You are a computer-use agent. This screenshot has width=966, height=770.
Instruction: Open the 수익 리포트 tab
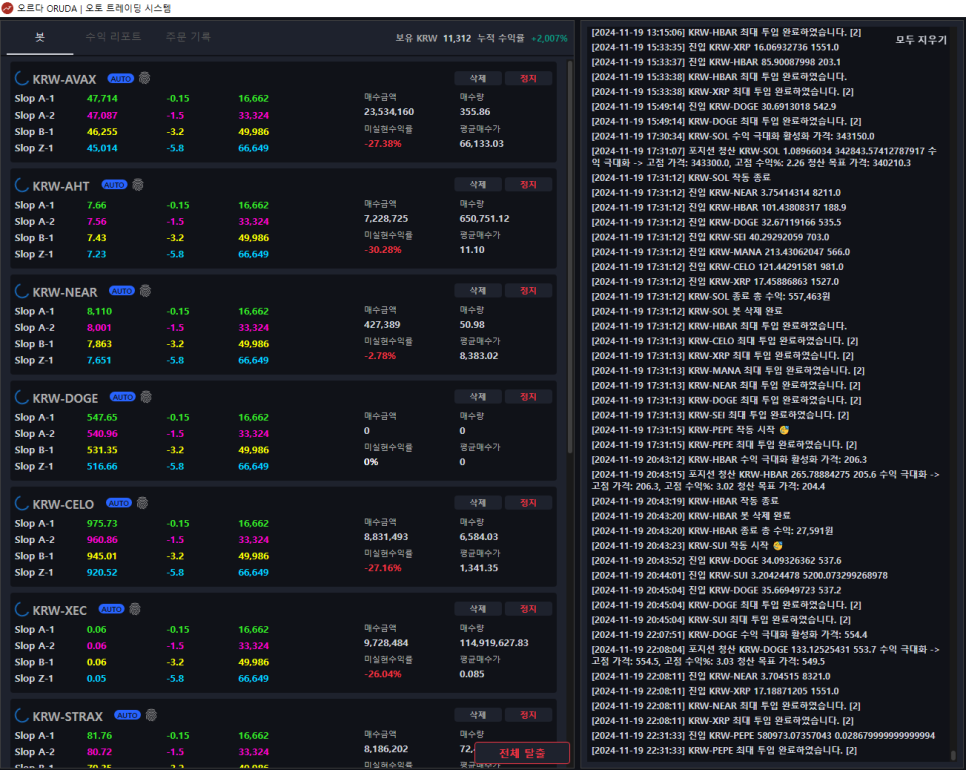point(113,37)
